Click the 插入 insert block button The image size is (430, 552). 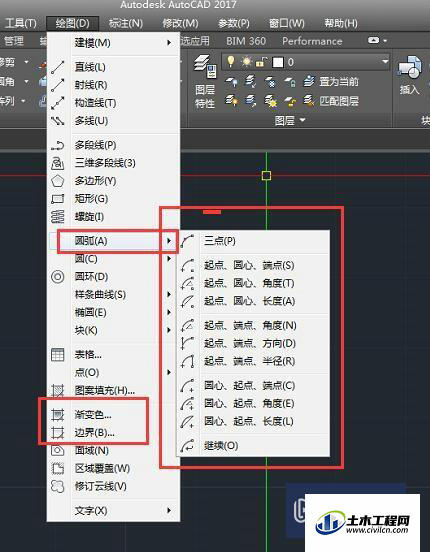point(409,75)
